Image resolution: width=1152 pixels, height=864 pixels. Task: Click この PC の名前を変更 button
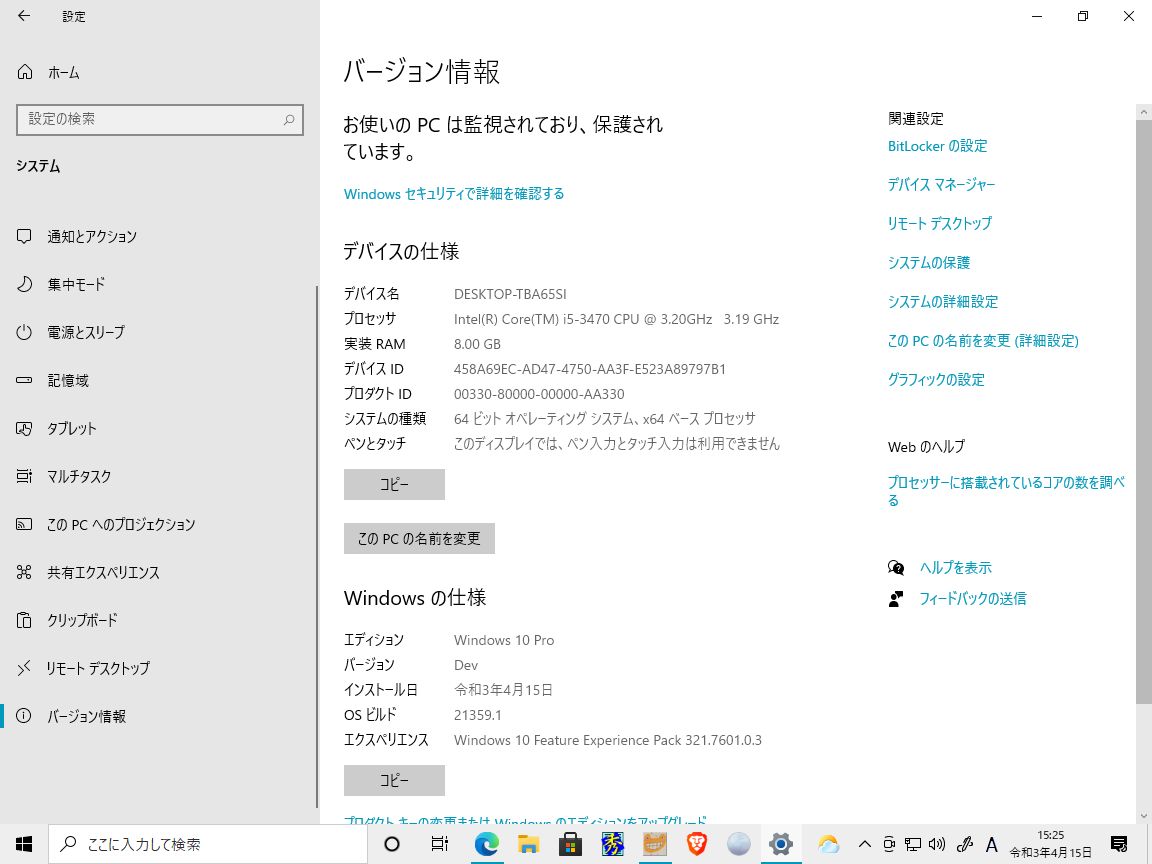(x=420, y=539)
